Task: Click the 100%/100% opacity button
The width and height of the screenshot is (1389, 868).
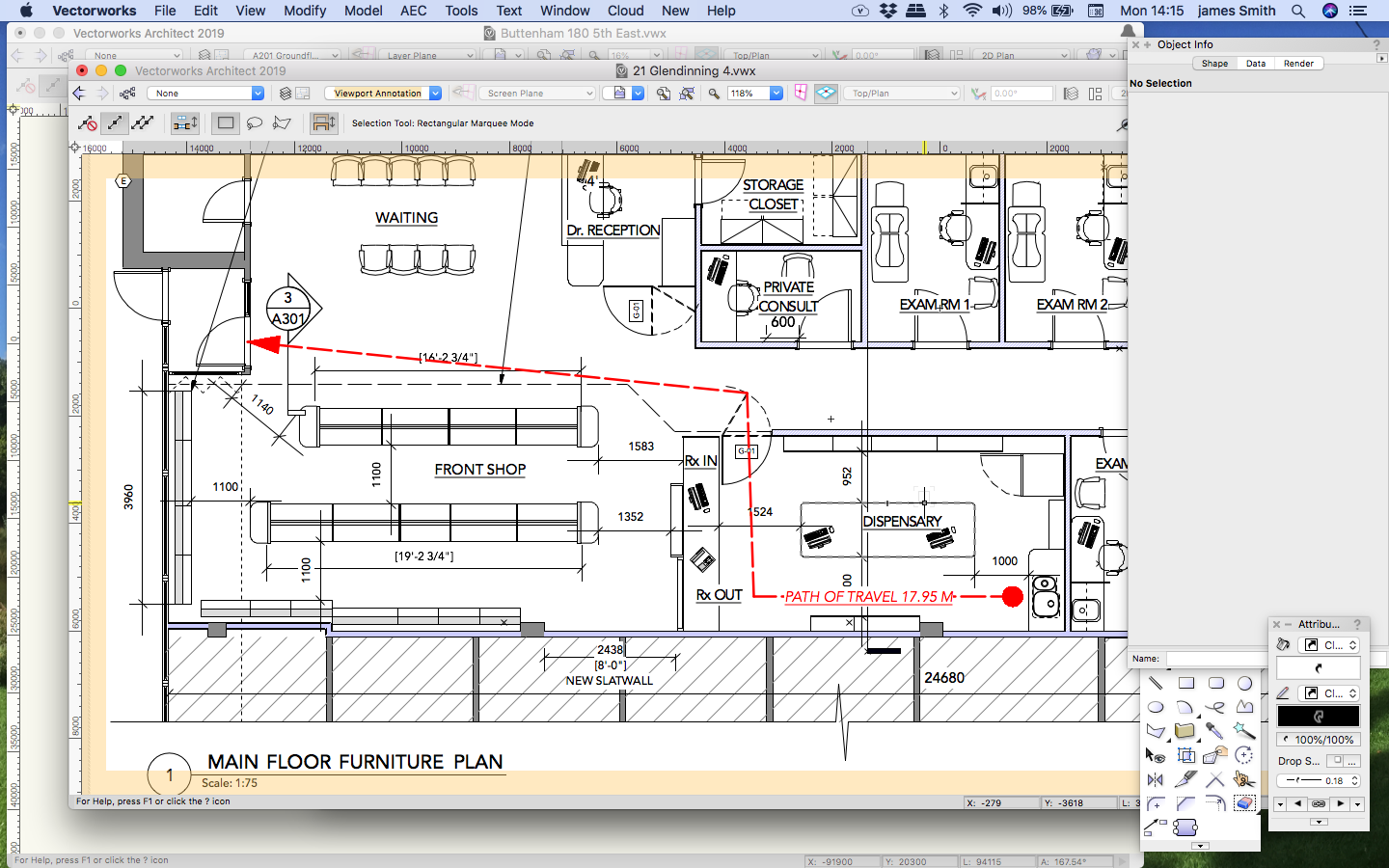Action: [1319, 740]
